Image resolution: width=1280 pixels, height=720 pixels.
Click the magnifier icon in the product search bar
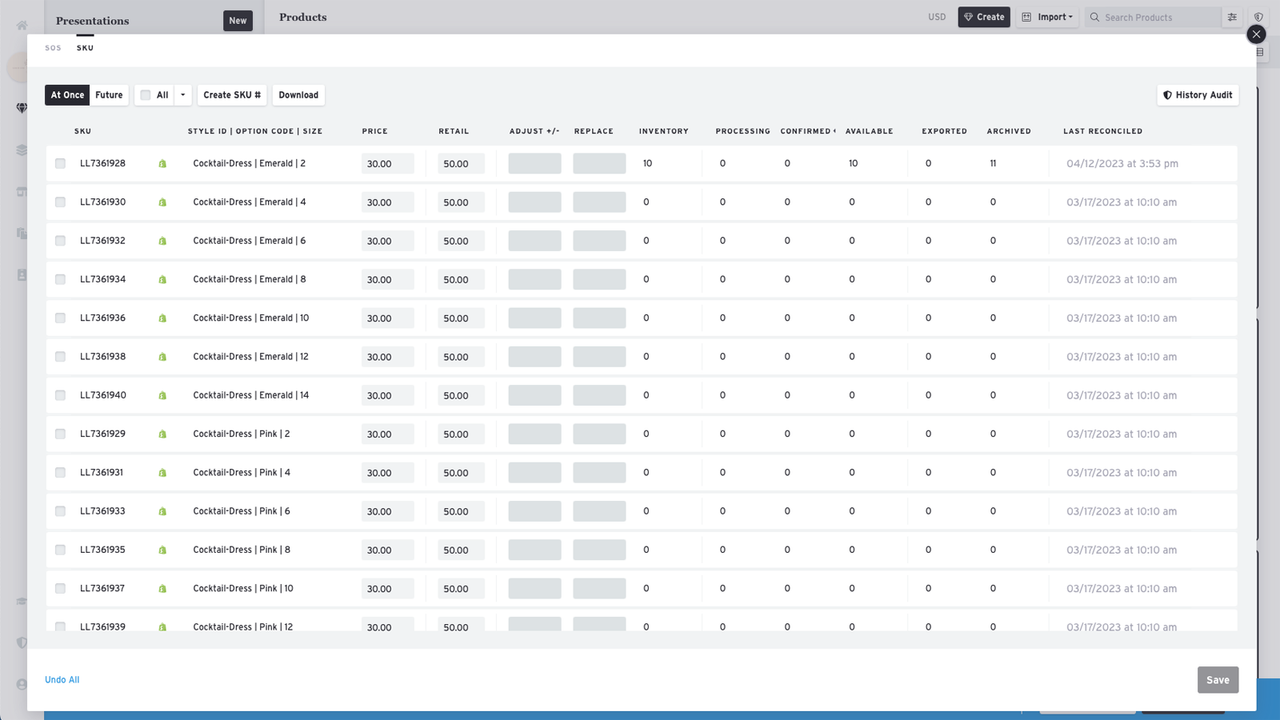(x=1094, y=17)
